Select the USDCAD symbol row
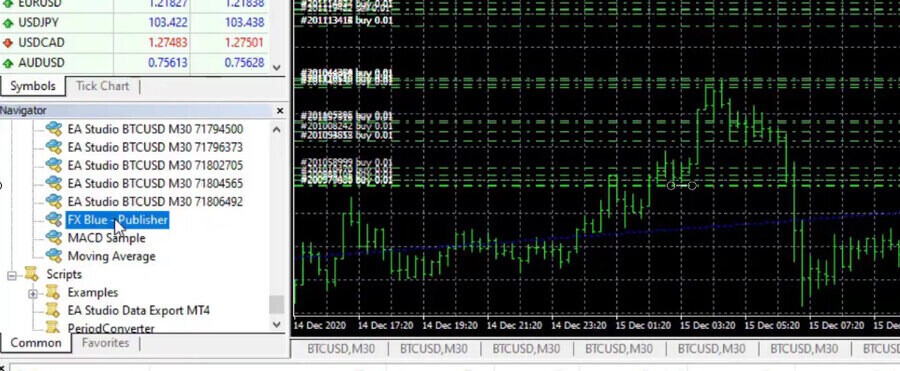The image size is (900, 371). coord(134,43)
